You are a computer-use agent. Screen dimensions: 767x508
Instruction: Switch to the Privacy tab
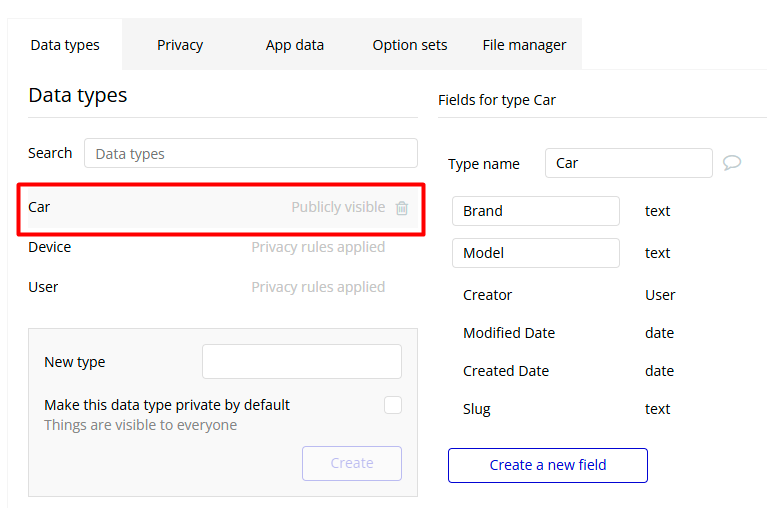tap(180, 45)
